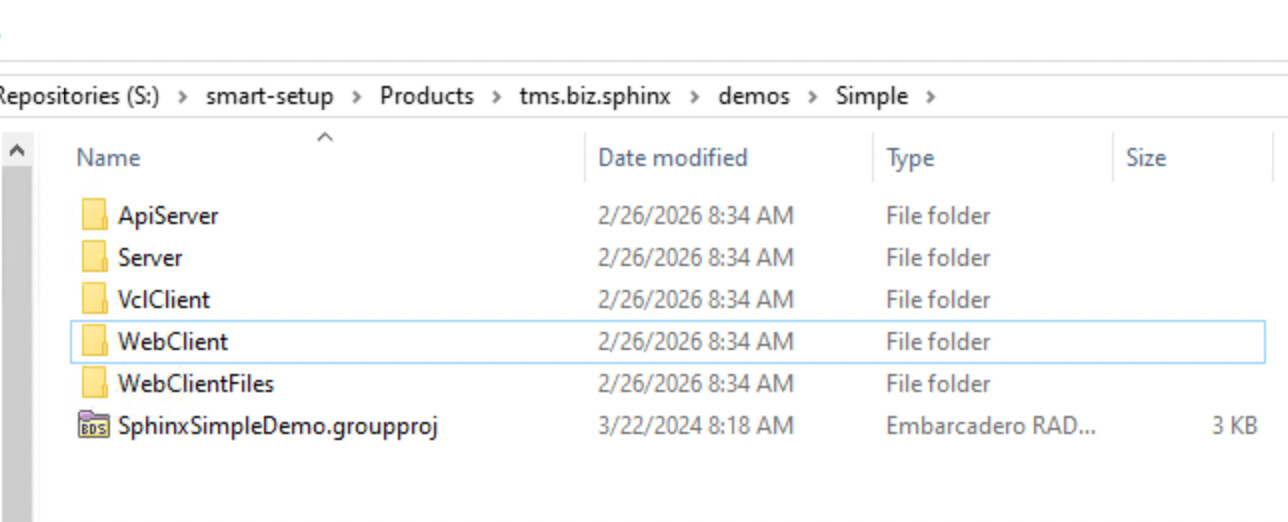Sort by Date modified column header

point(672,158)
